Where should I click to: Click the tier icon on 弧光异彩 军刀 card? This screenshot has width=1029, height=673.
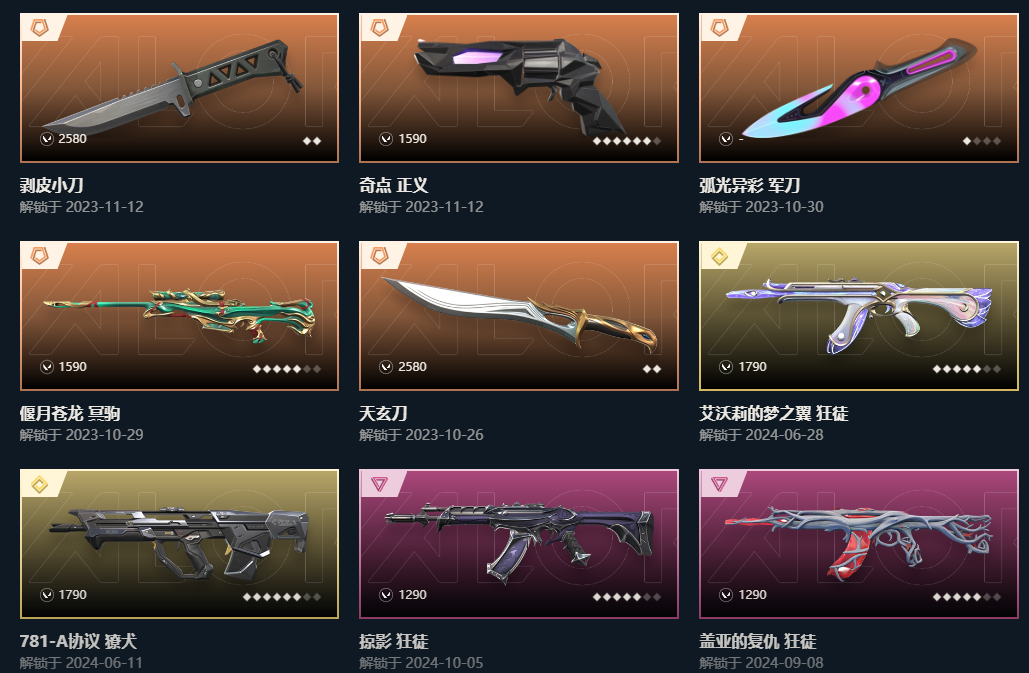pyautogui.click(x=720, y=28)
